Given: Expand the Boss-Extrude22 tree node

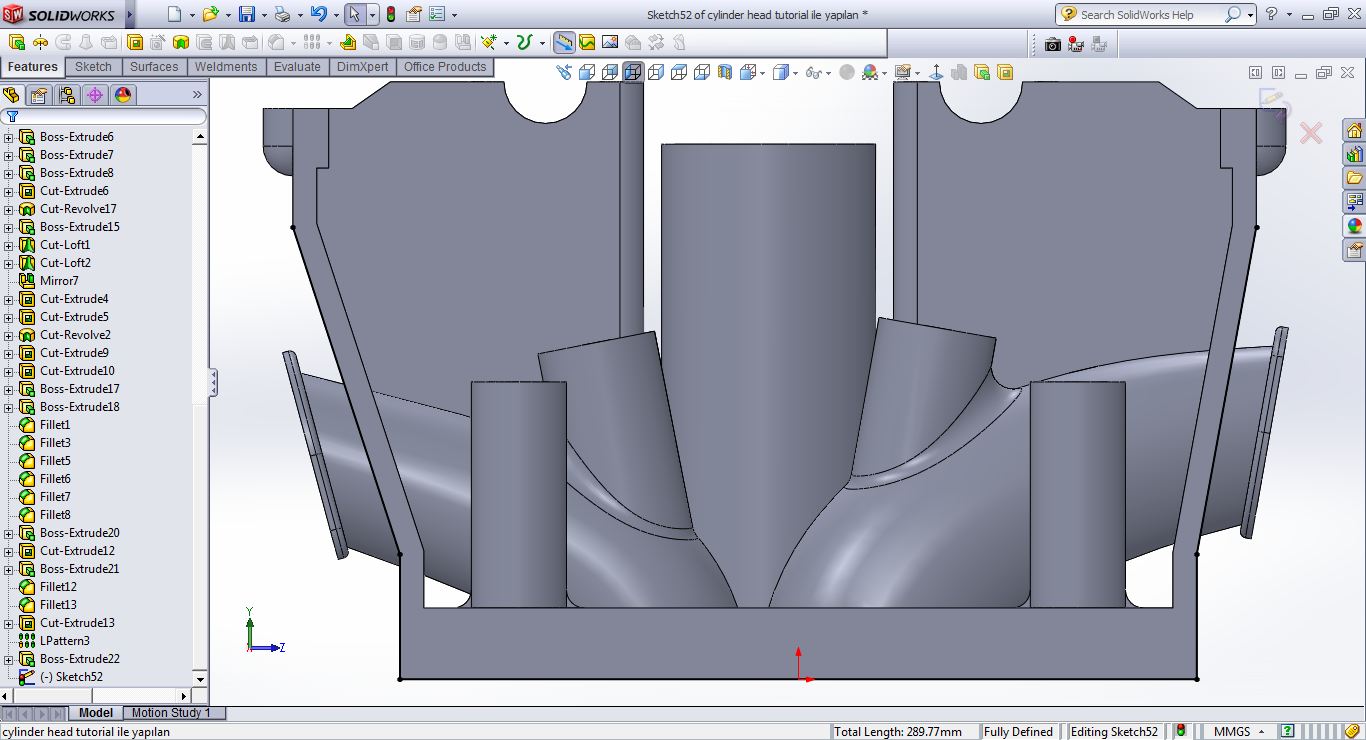Looking at the screenshot, I should click(8, 659).
